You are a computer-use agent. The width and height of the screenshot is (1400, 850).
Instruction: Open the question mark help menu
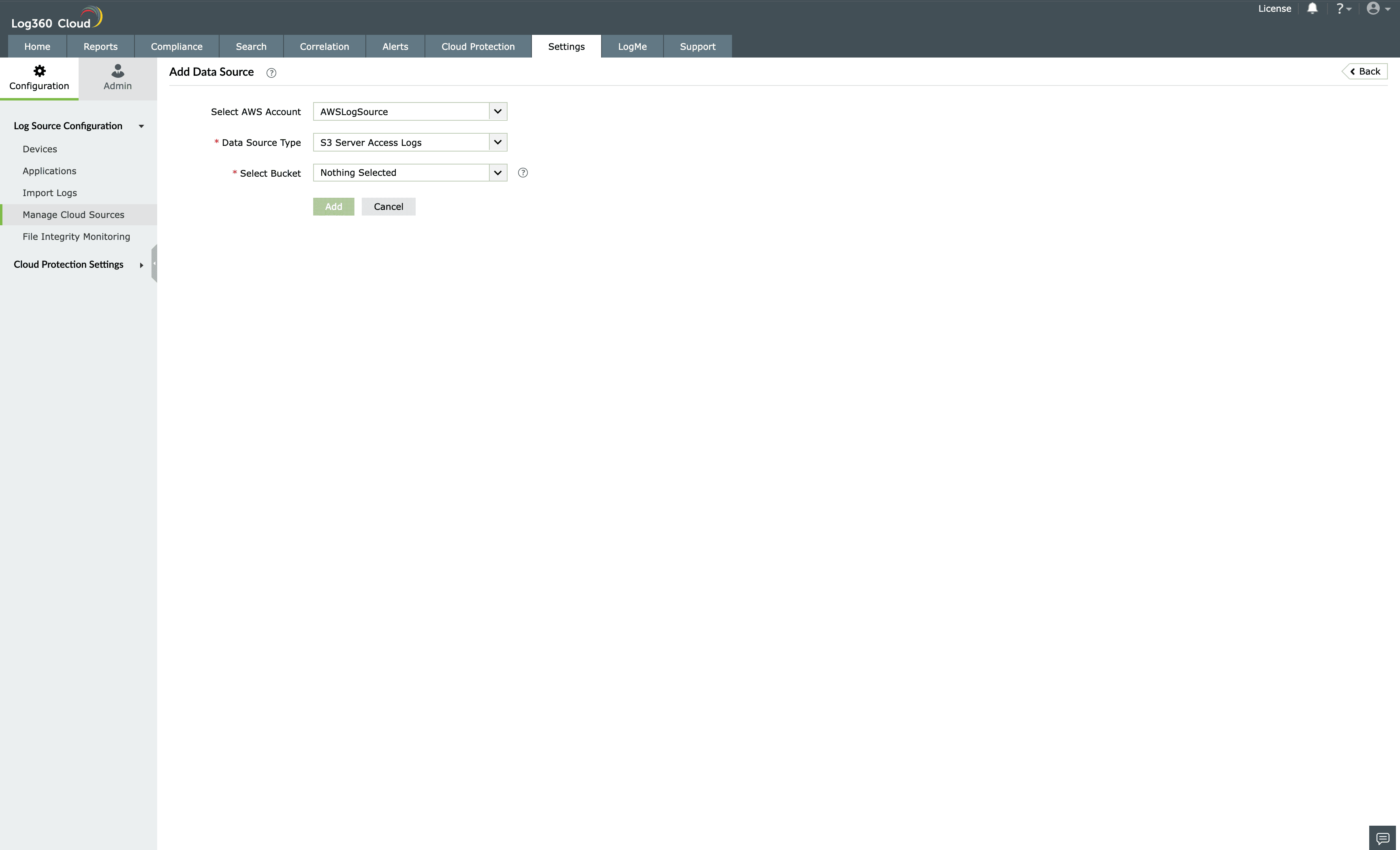pyautogui.click(x=1343, y=9)
